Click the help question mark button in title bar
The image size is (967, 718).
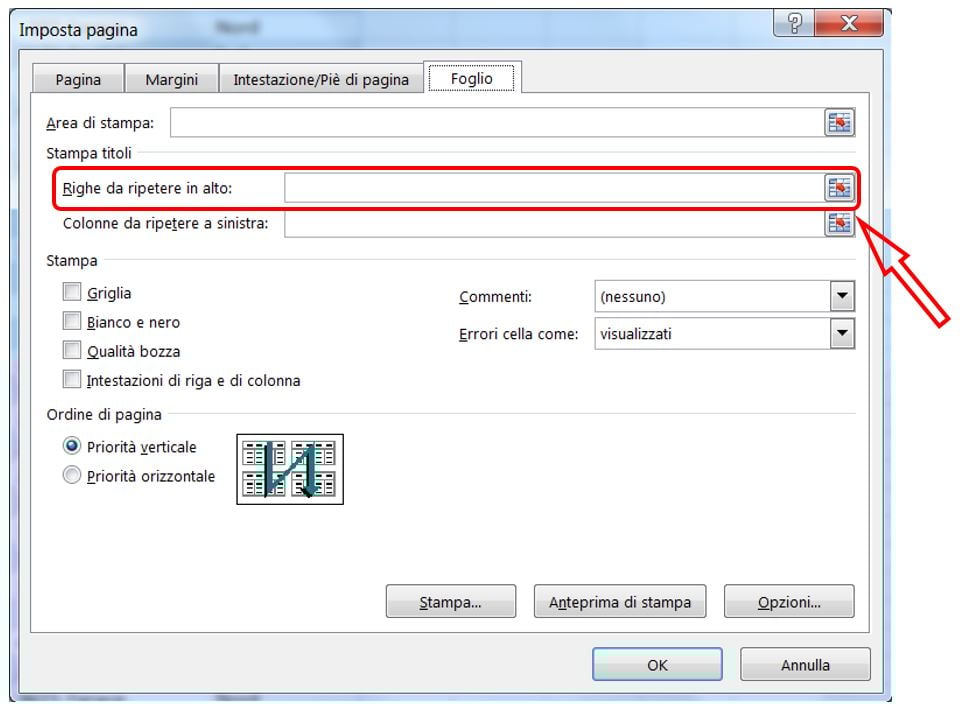tap(794, 23)
